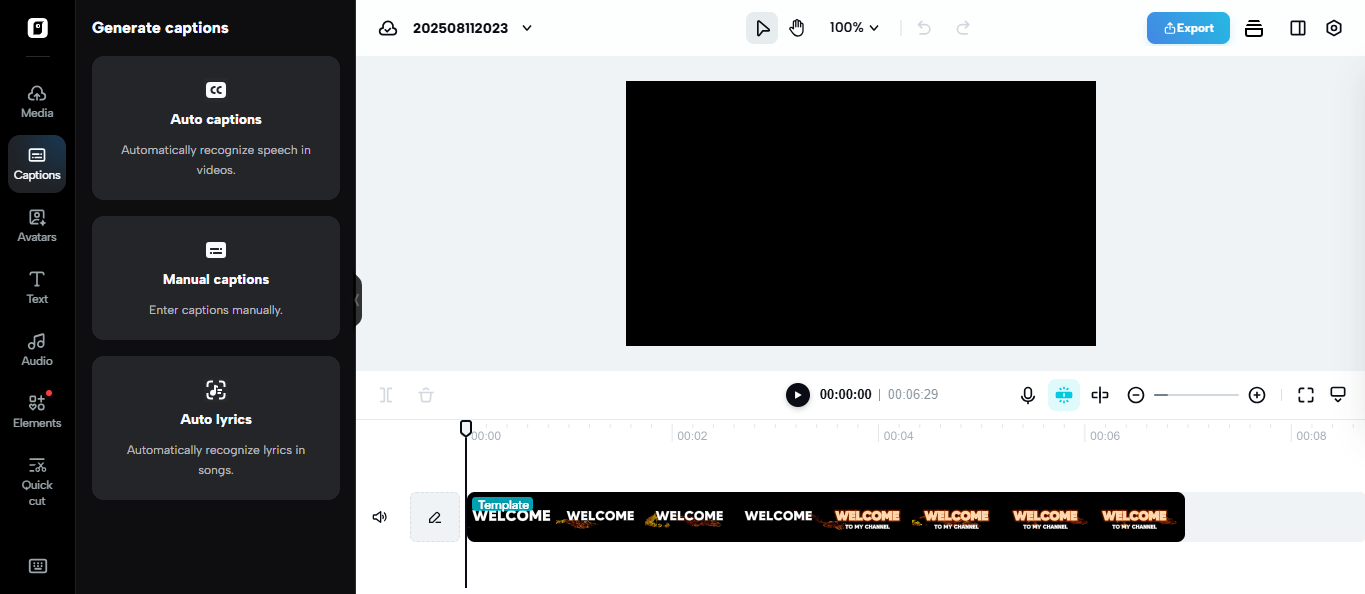Open the Audio panel
Image resolution: width=1365 pixels, height=594 pixels.
coord(37,350)
